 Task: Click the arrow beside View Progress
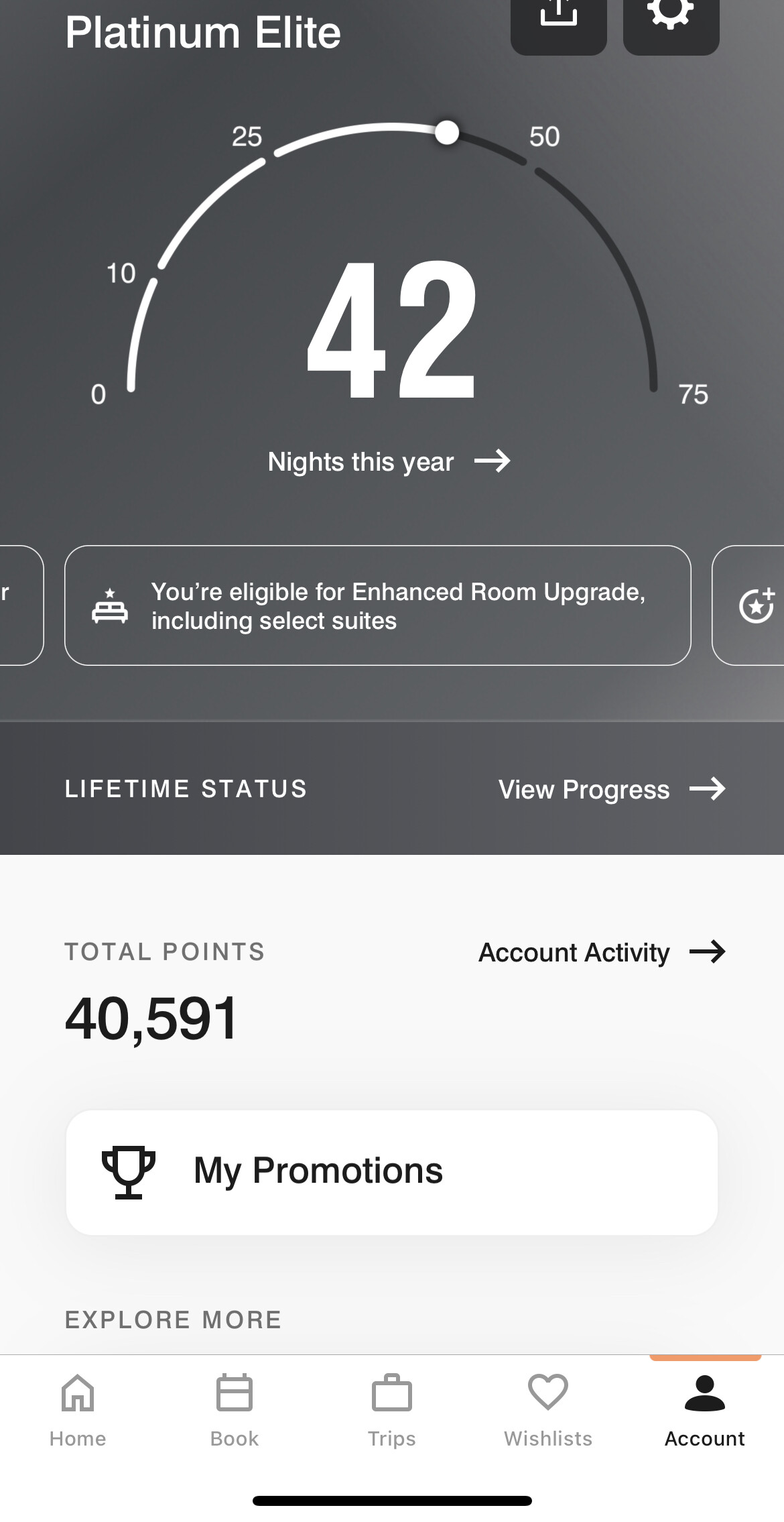[708, 789]
